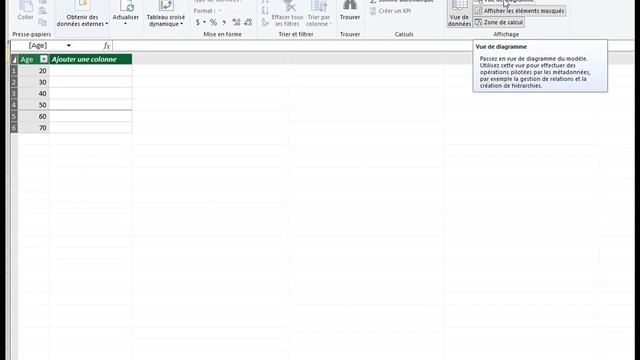Screen dimensions: 640x360
Task: Open Trier par colonne menu
Action: (x=319, y=14)
